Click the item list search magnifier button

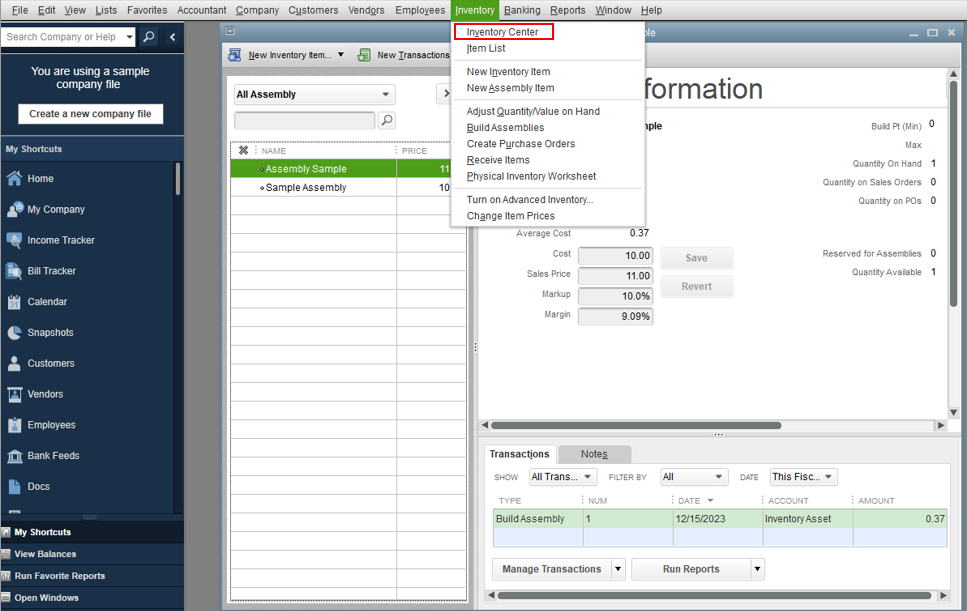point(387,120)
